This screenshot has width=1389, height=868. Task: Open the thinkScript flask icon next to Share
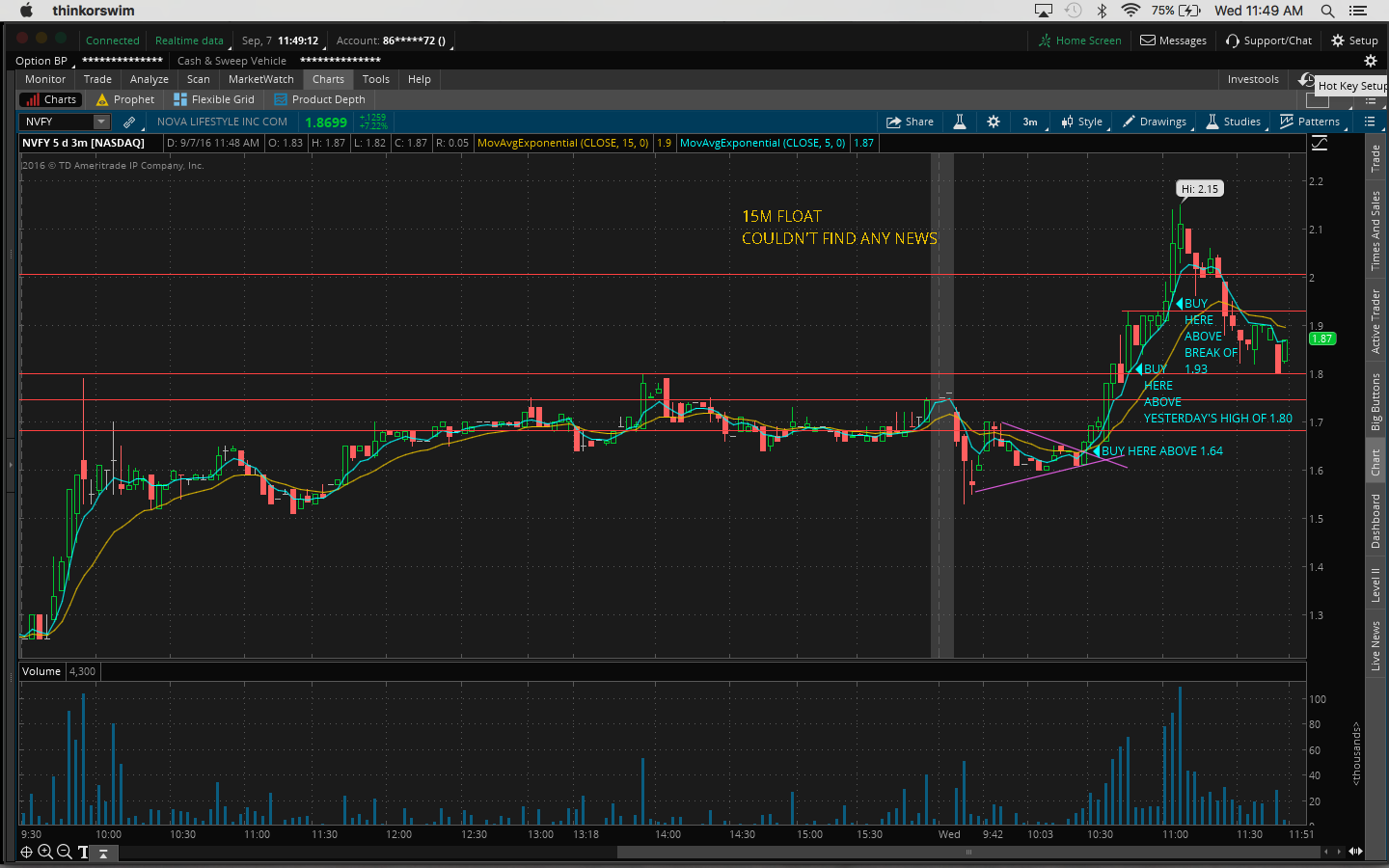tap(960, 122)
